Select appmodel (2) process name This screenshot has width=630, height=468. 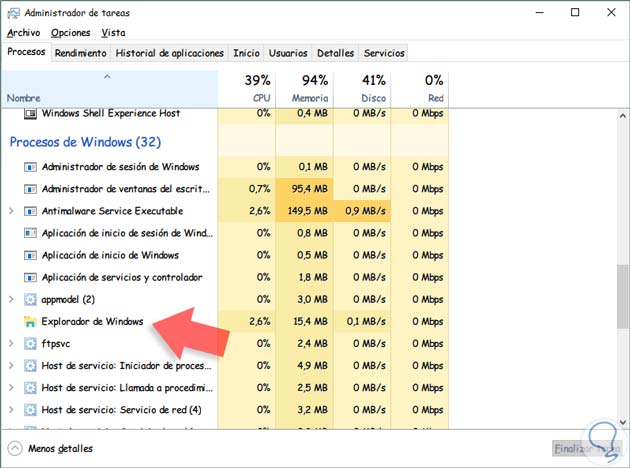coord(68,300)
